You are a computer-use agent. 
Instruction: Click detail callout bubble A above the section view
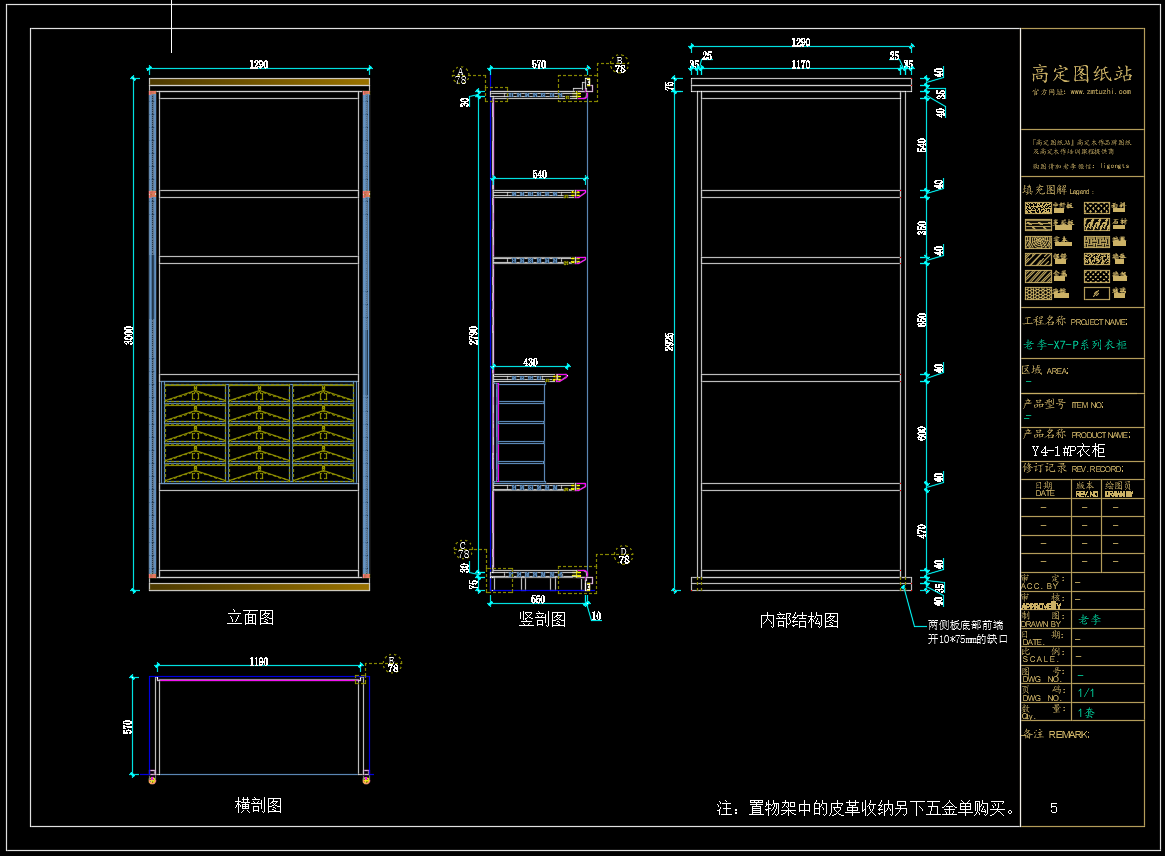pyautogui.click(x=461, y=76)
